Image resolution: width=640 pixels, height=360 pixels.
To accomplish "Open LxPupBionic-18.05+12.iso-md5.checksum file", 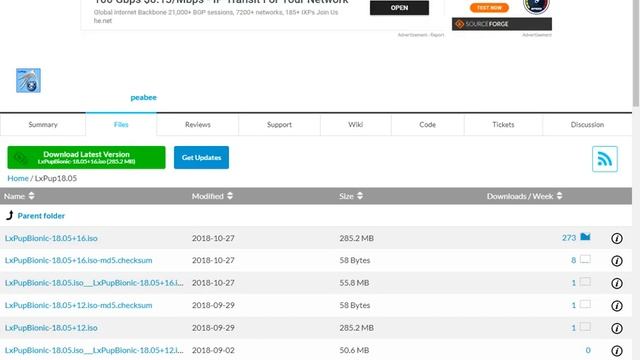I will (78, 305).
